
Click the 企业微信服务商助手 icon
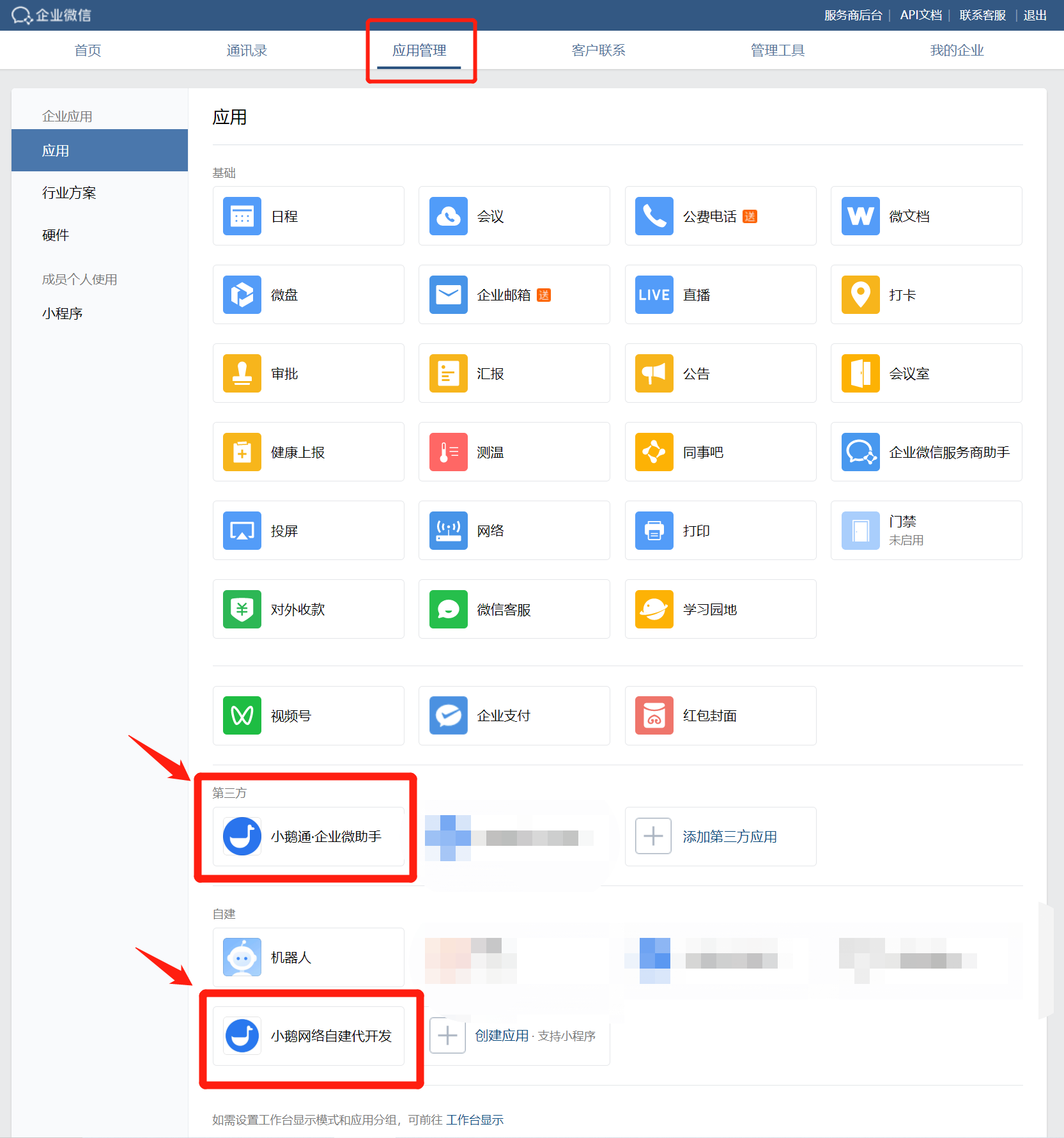coord(861,452)
